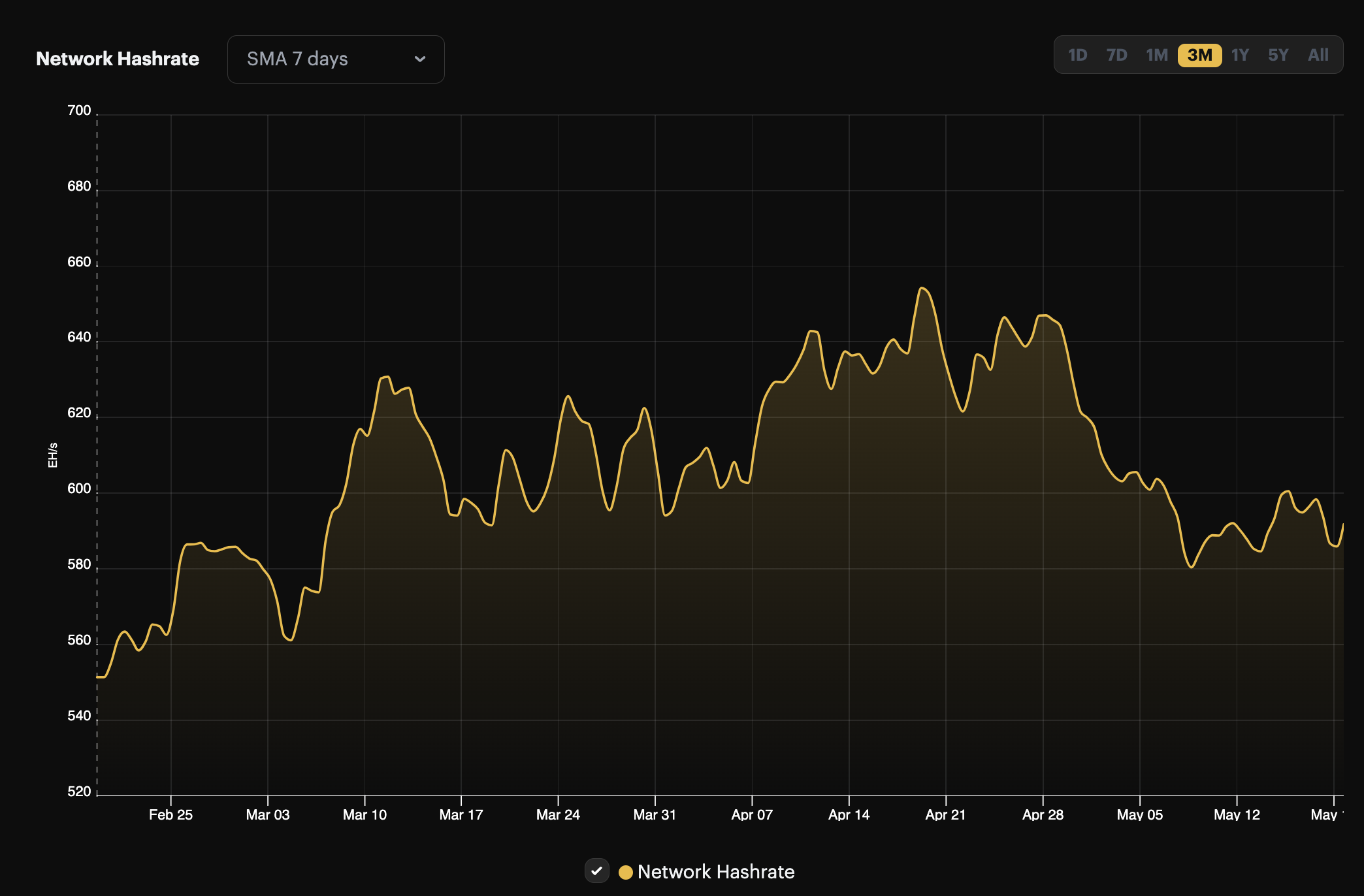
Task: Switch to the 1Y chart view
Action: [x=1239, y=56]
